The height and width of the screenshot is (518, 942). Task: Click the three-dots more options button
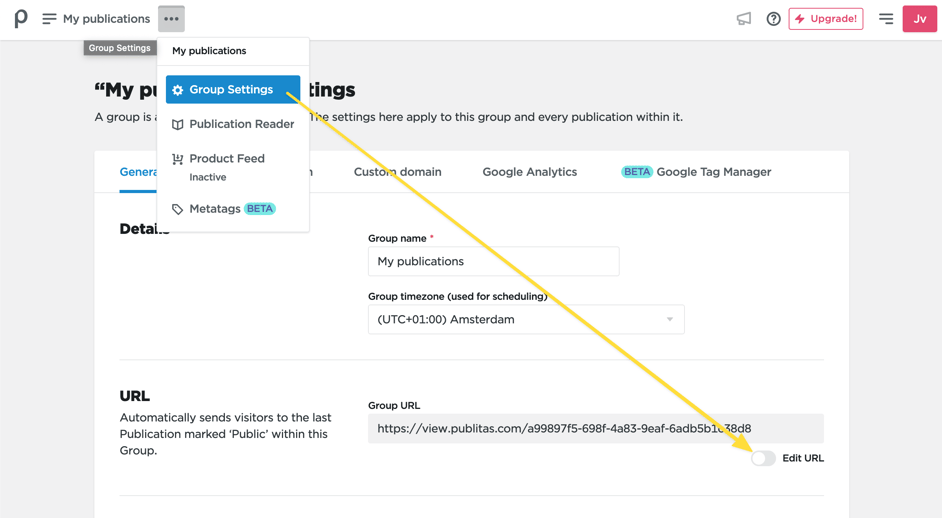171,19
